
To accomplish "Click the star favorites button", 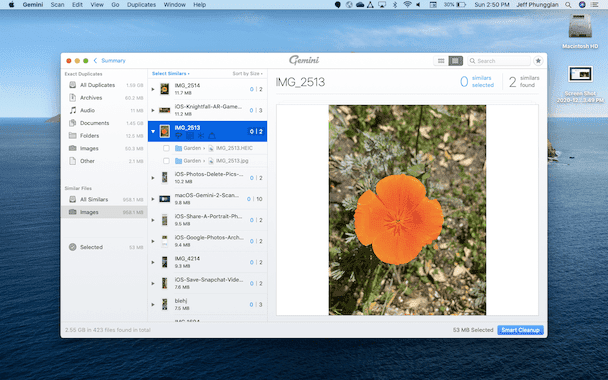I will [538, 61].
